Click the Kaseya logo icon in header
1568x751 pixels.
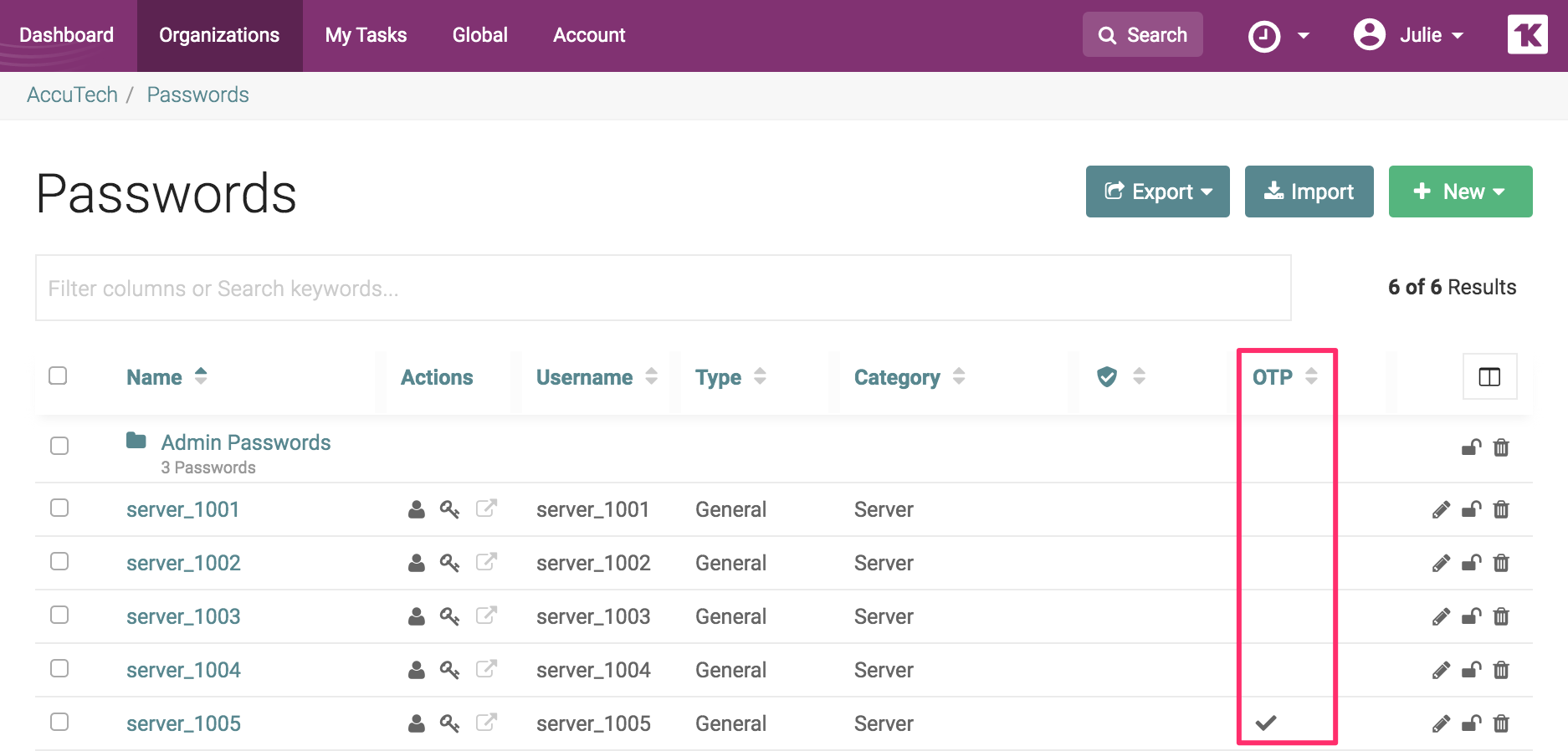point(1527,35)
